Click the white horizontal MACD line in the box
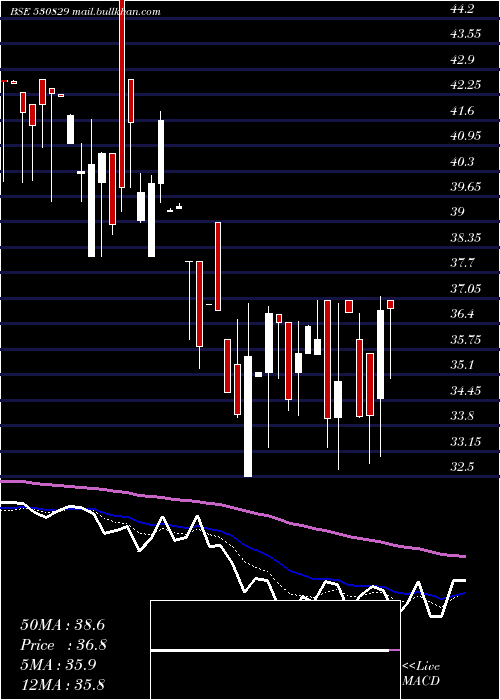500x700 pixels. pos(270,651)
